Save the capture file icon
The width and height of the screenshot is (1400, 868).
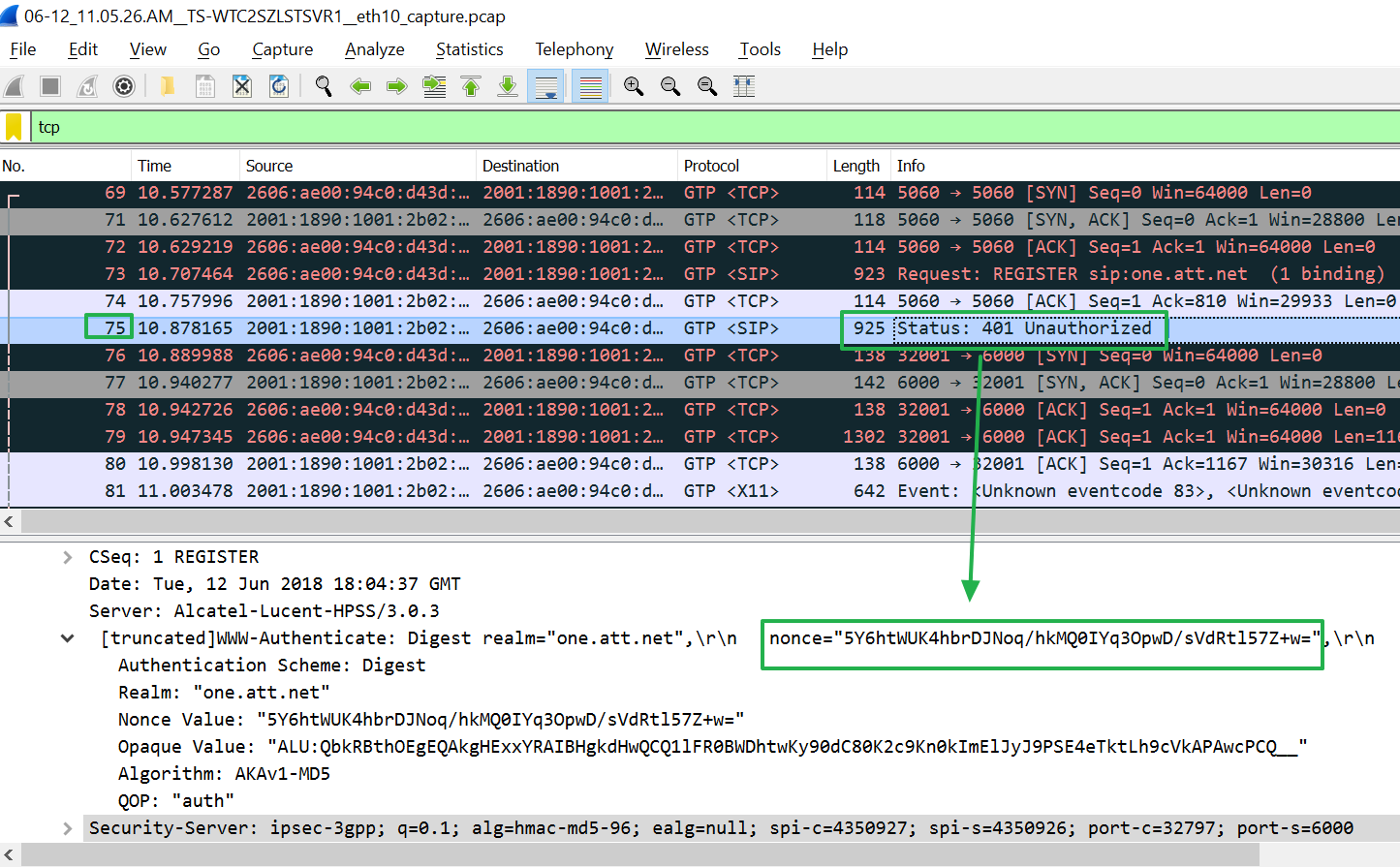tap(205, 86)
